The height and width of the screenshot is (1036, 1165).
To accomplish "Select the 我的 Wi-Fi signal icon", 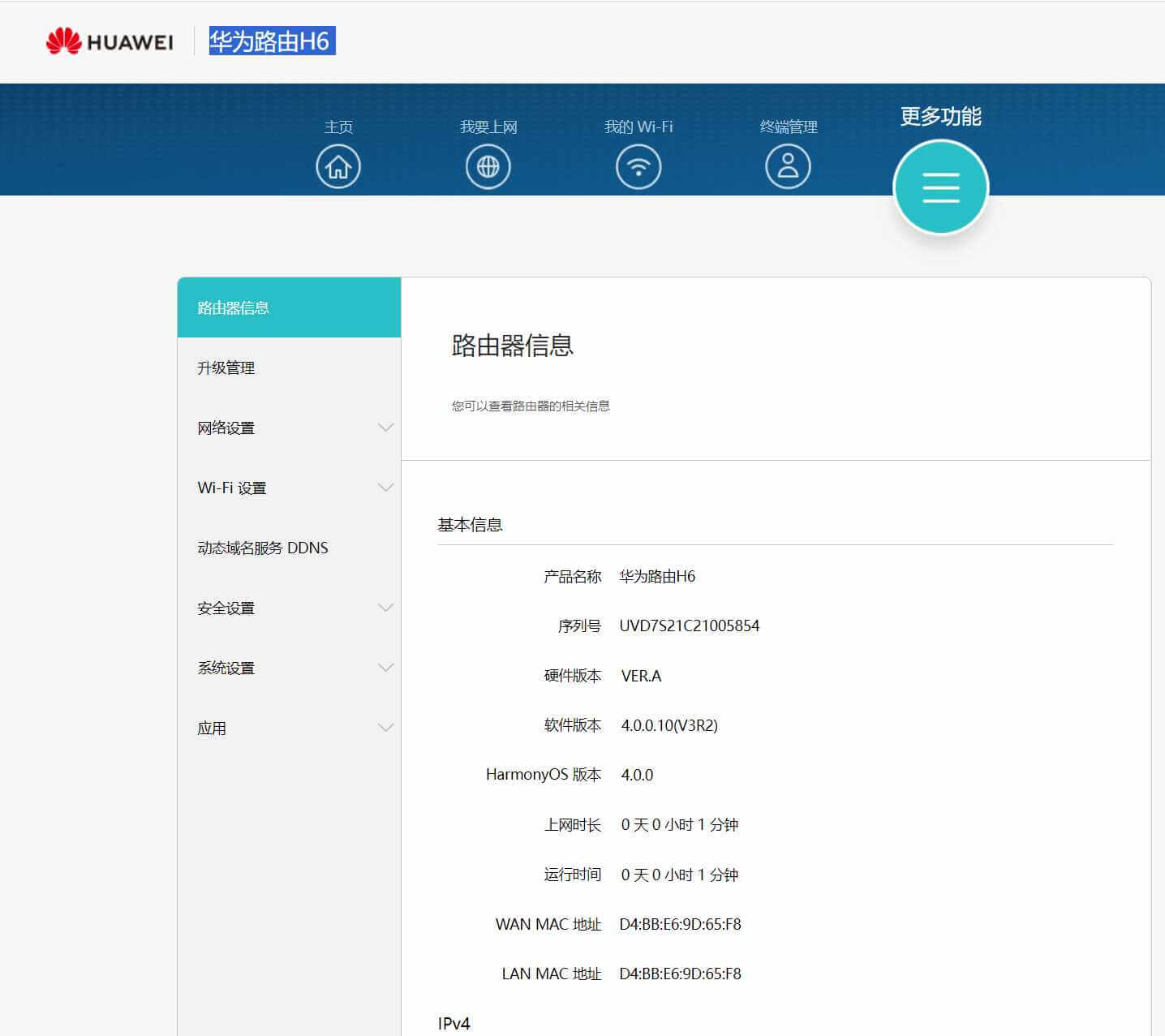I will [638, 166].
